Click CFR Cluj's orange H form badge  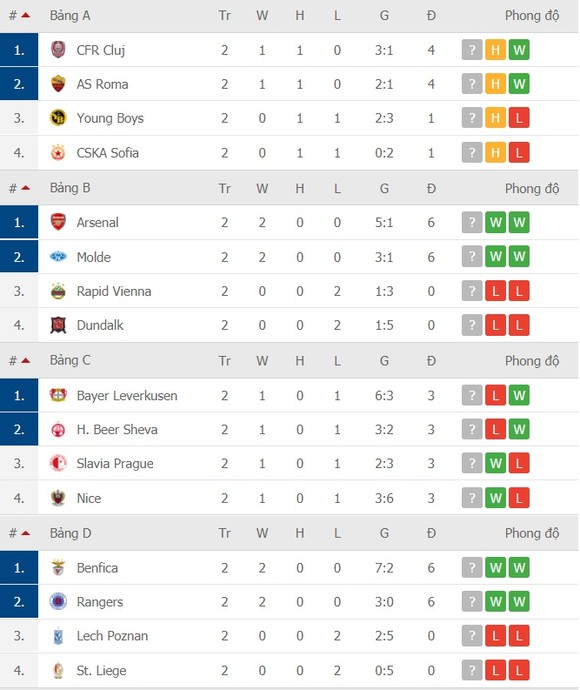click(x=495, y=50)
